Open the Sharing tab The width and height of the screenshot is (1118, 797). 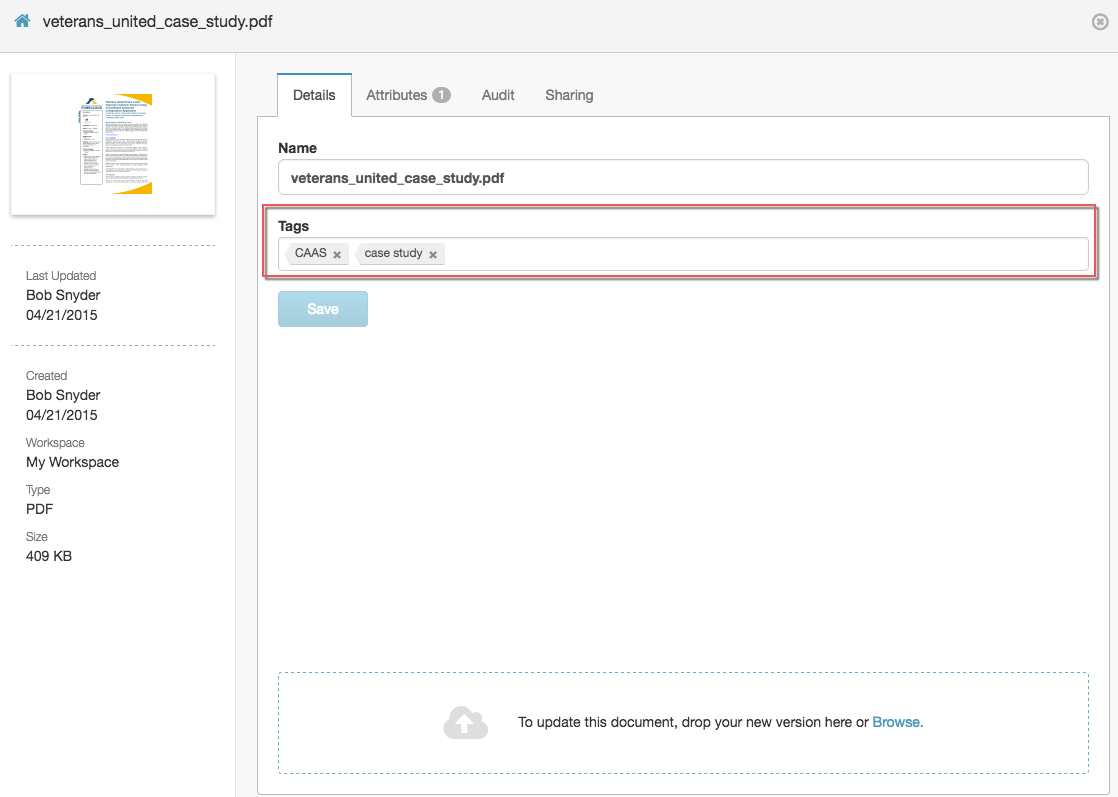569,95
